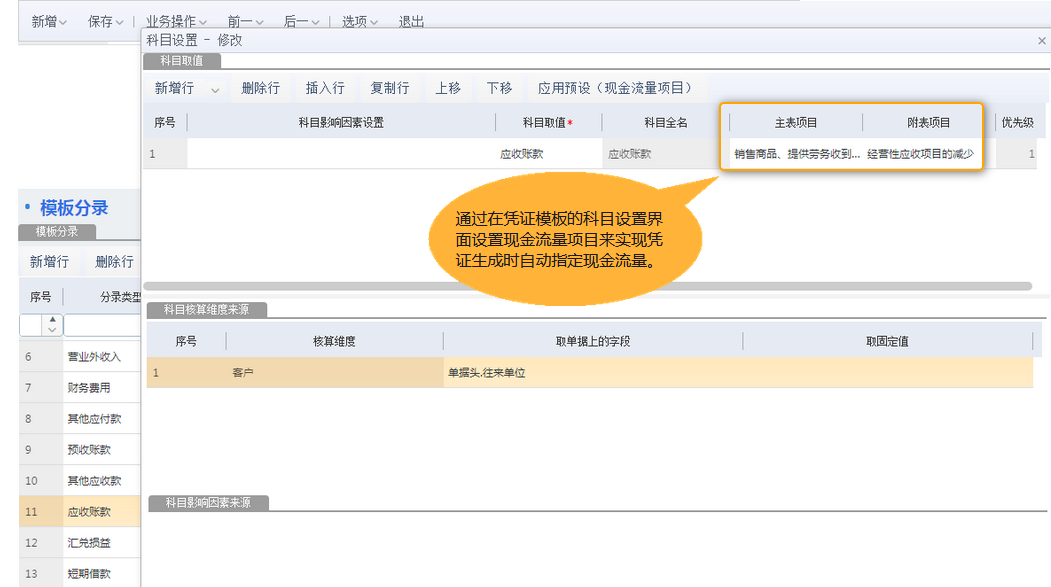Expand the 业务操作 menu
Viewport: 1051px width, 587px height.
point(176,21)
